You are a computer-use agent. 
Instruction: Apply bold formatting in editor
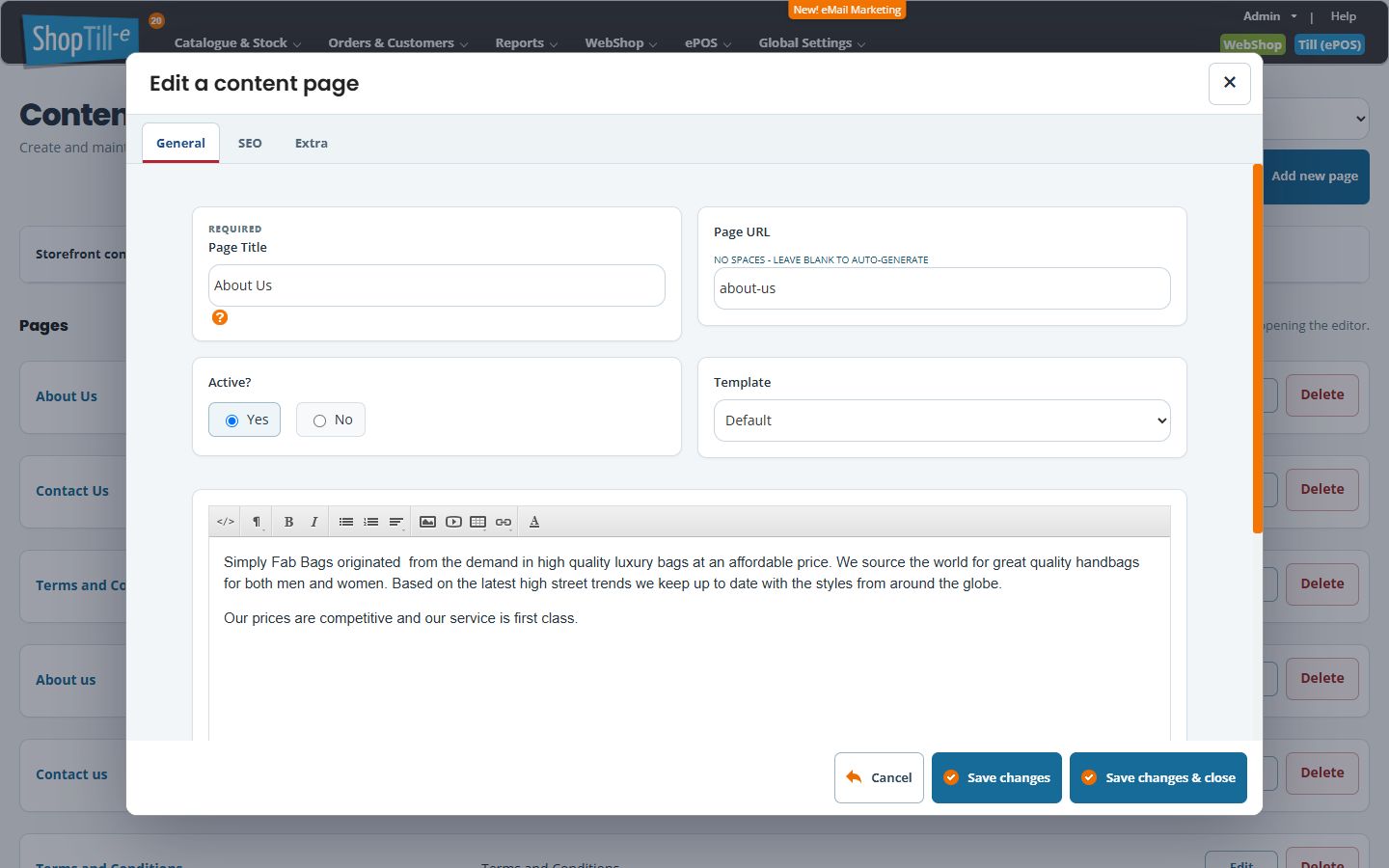[x=288, y=522]
